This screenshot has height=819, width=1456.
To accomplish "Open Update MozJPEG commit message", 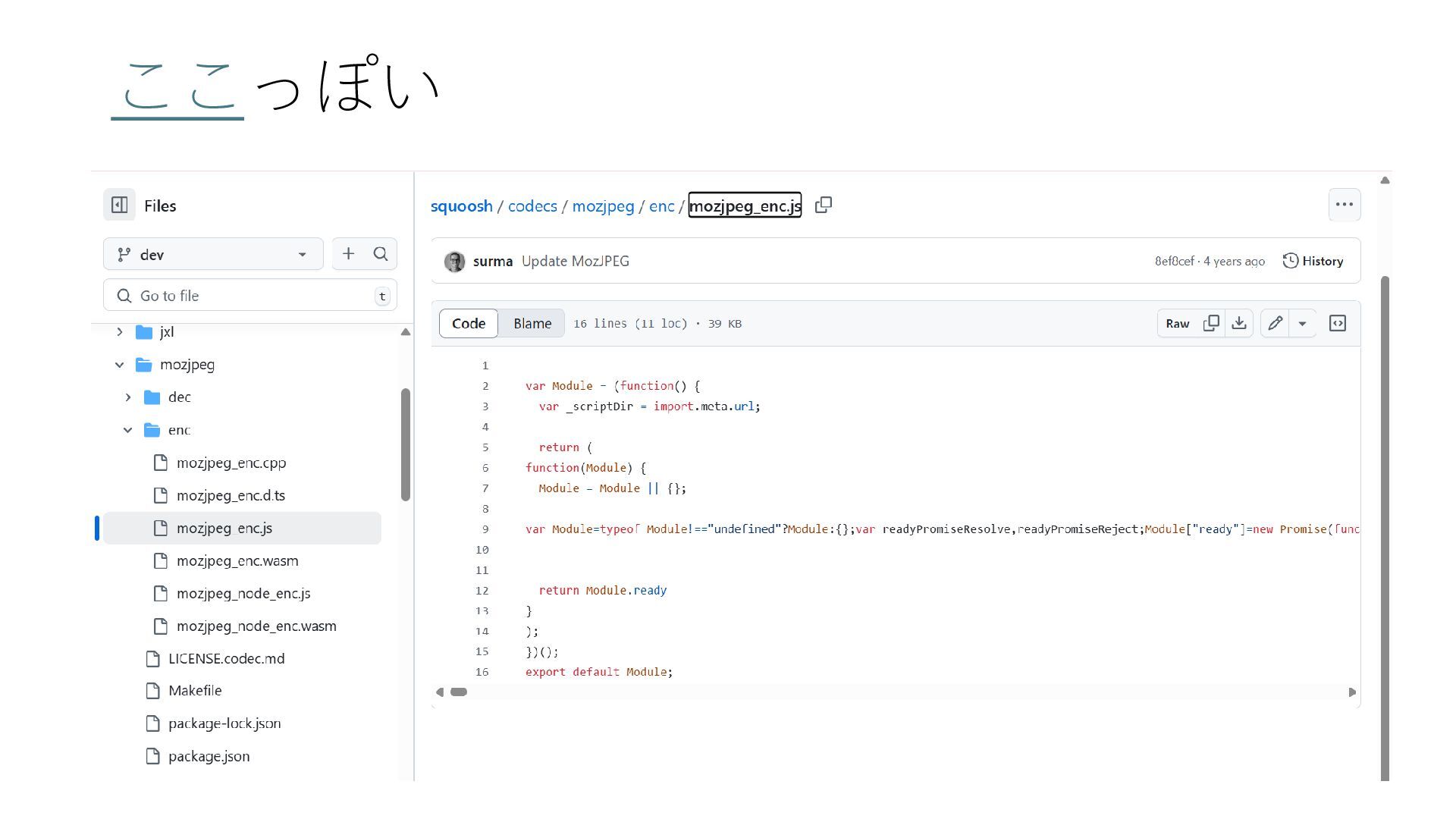I will point(576,261).
